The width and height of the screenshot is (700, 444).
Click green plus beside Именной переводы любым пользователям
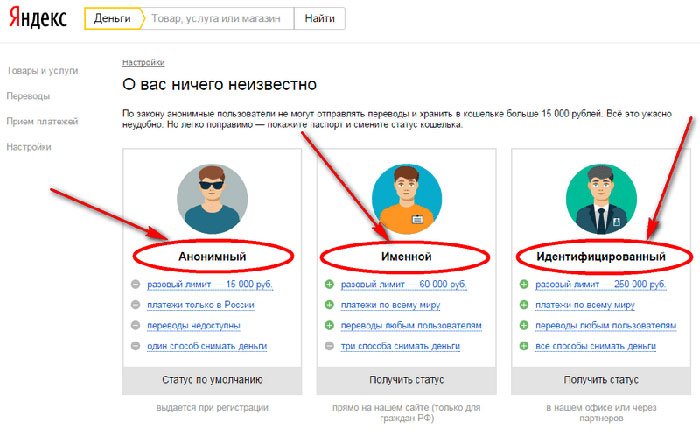329,325
